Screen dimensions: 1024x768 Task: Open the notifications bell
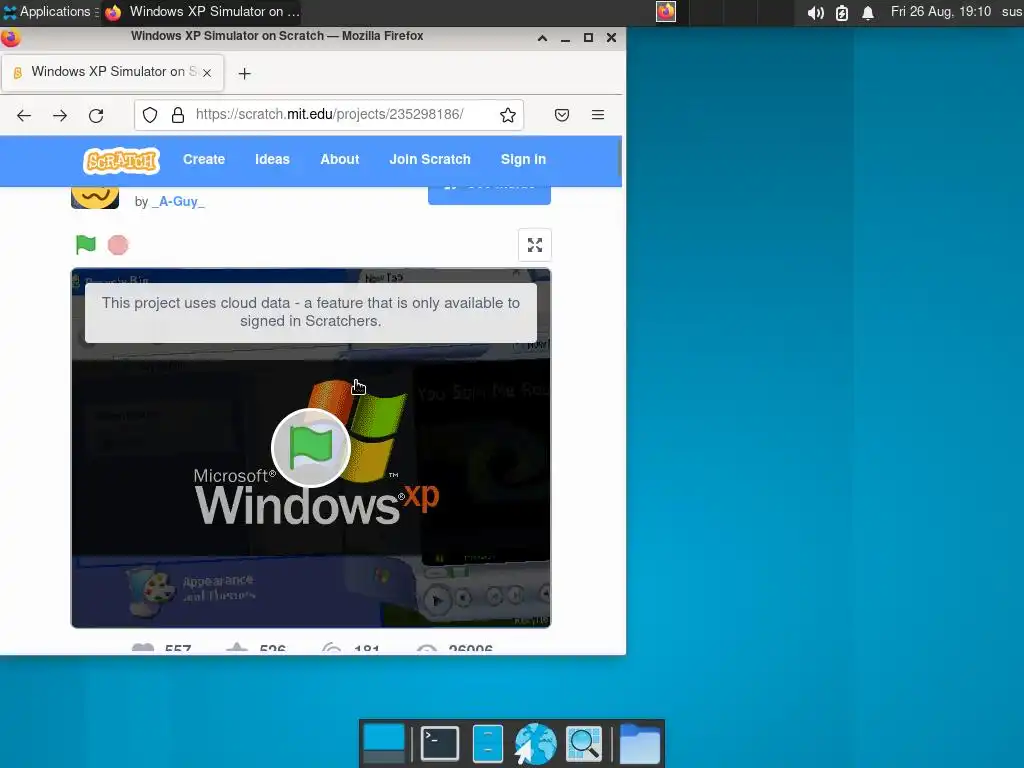[868, 12]
